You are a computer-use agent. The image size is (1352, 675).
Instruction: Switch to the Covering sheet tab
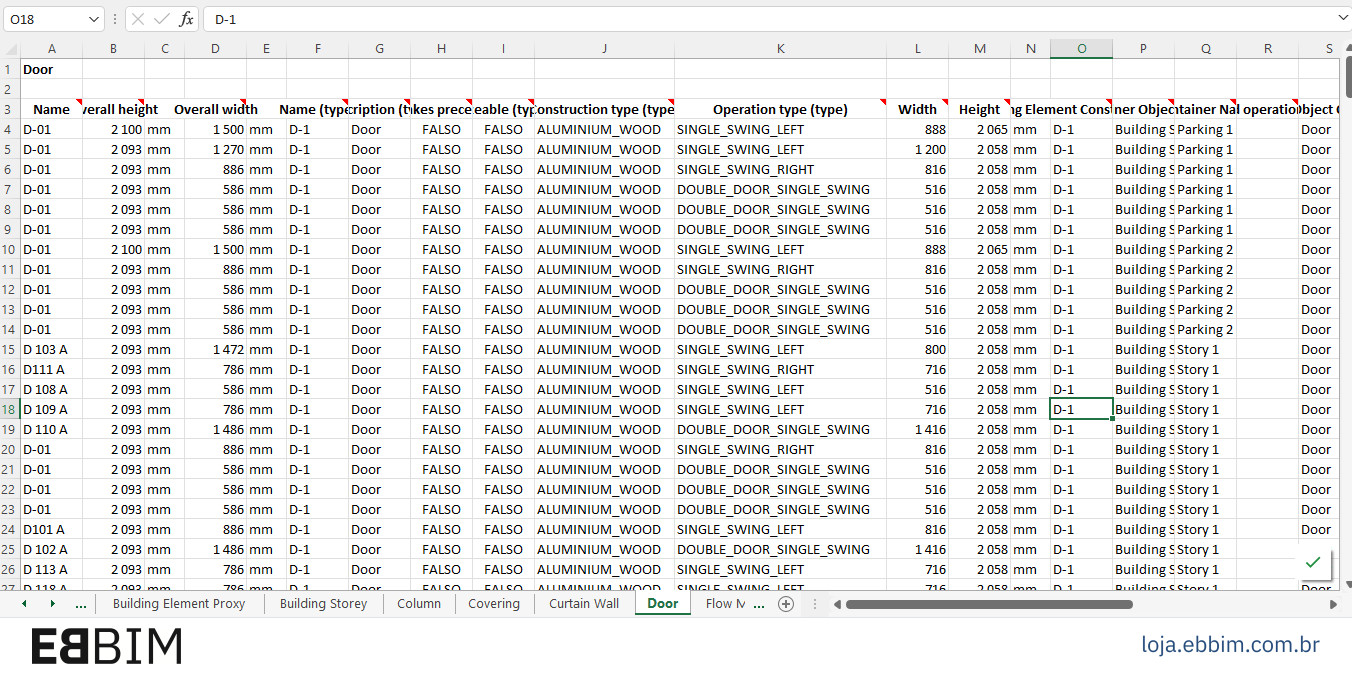pos(494,604)
